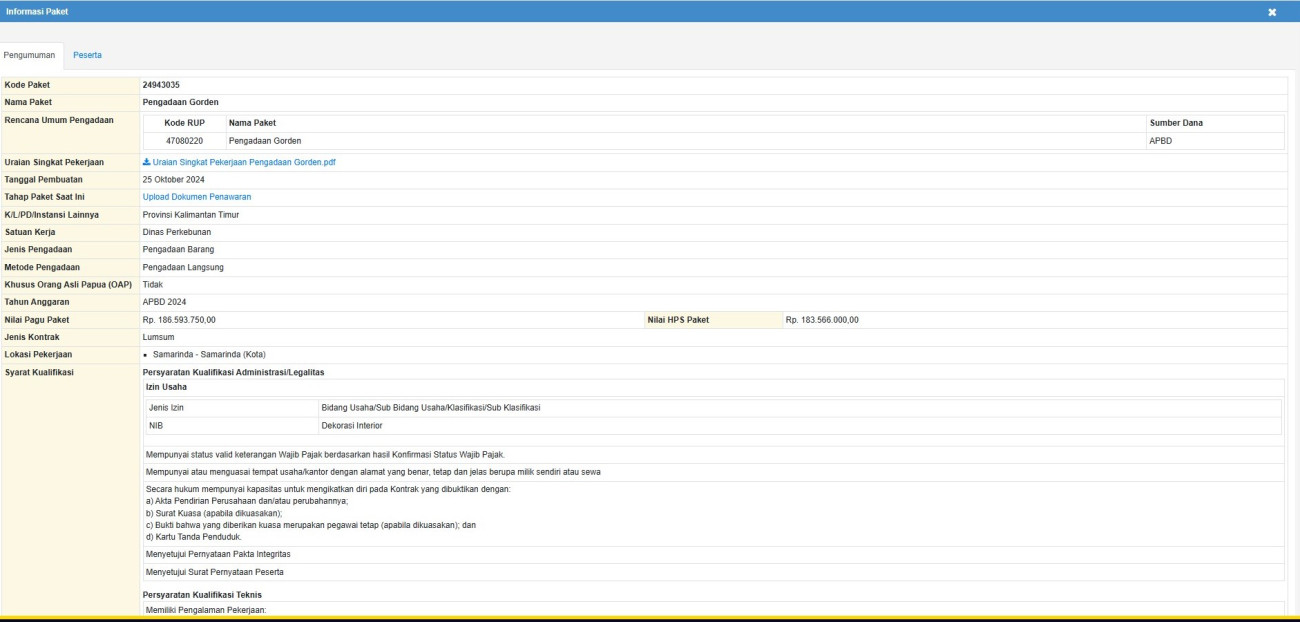Click the download icon beside Uraian Singkat Pekerjaan file
The image size is (1300, 622).
click(x=147, y=162)
